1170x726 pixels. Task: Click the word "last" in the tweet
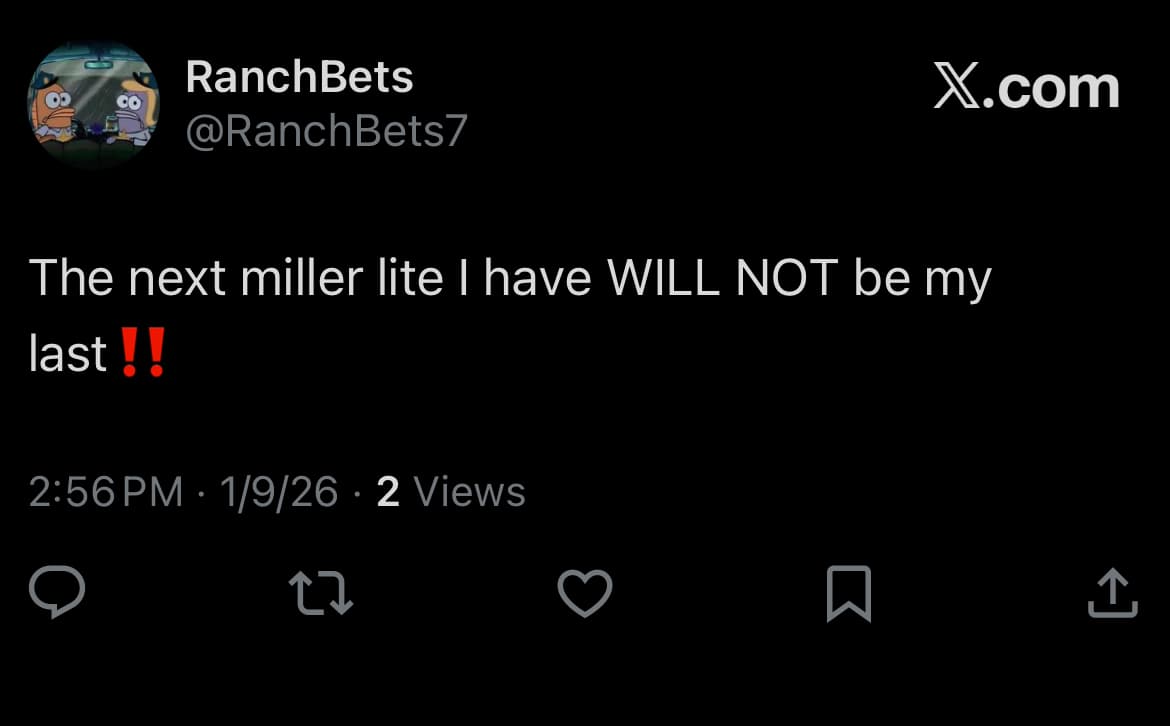point(68,353)
